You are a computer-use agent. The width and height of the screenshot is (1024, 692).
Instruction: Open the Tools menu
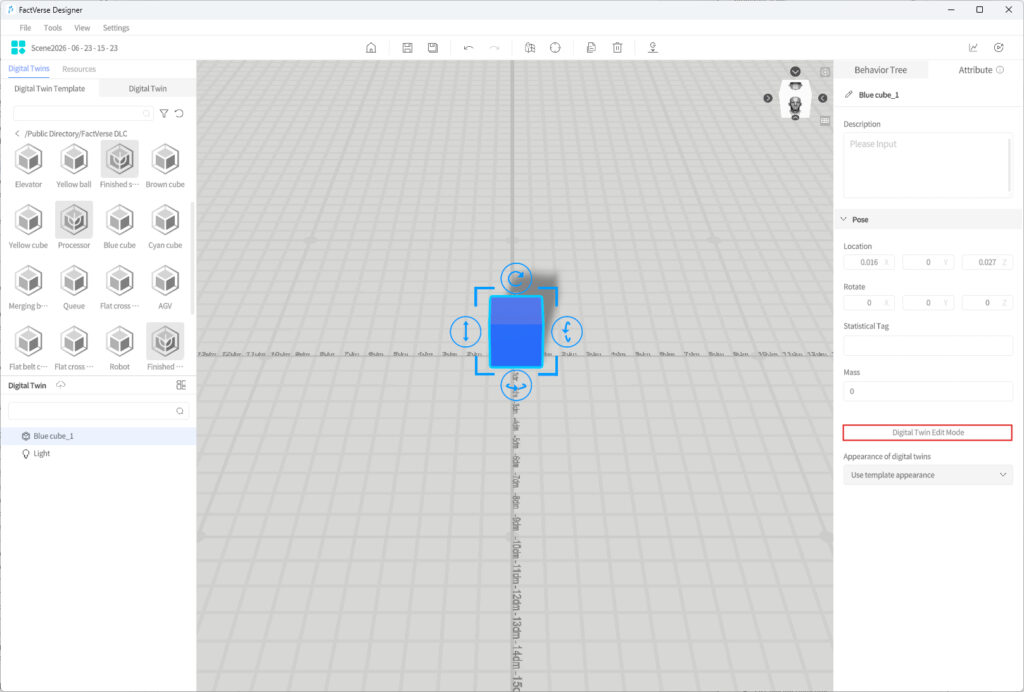(x=52, y=27)
